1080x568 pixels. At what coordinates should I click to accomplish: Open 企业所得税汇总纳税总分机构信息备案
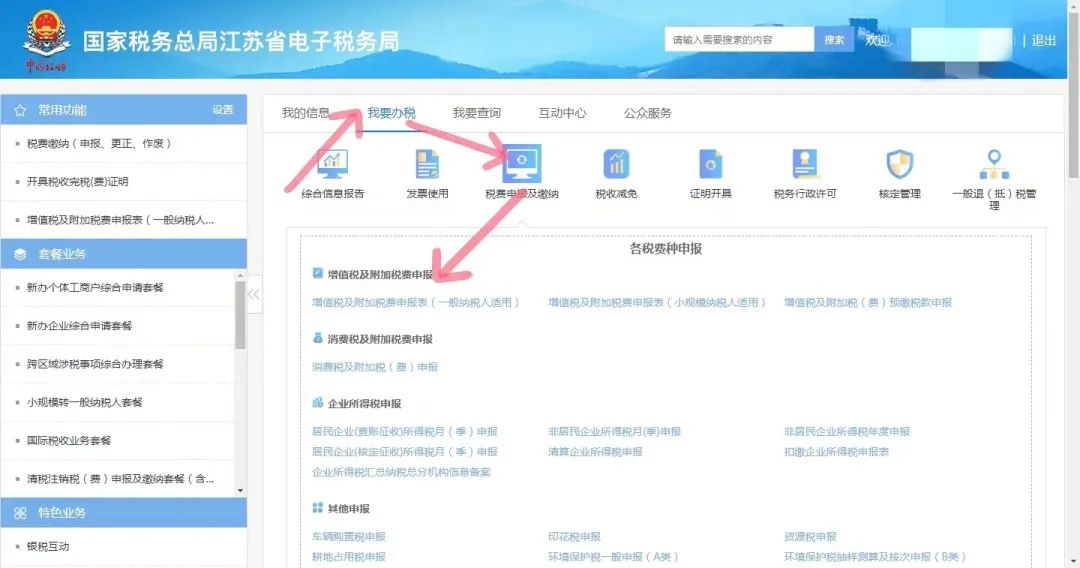pyautogui.click(x=401, y=472)
